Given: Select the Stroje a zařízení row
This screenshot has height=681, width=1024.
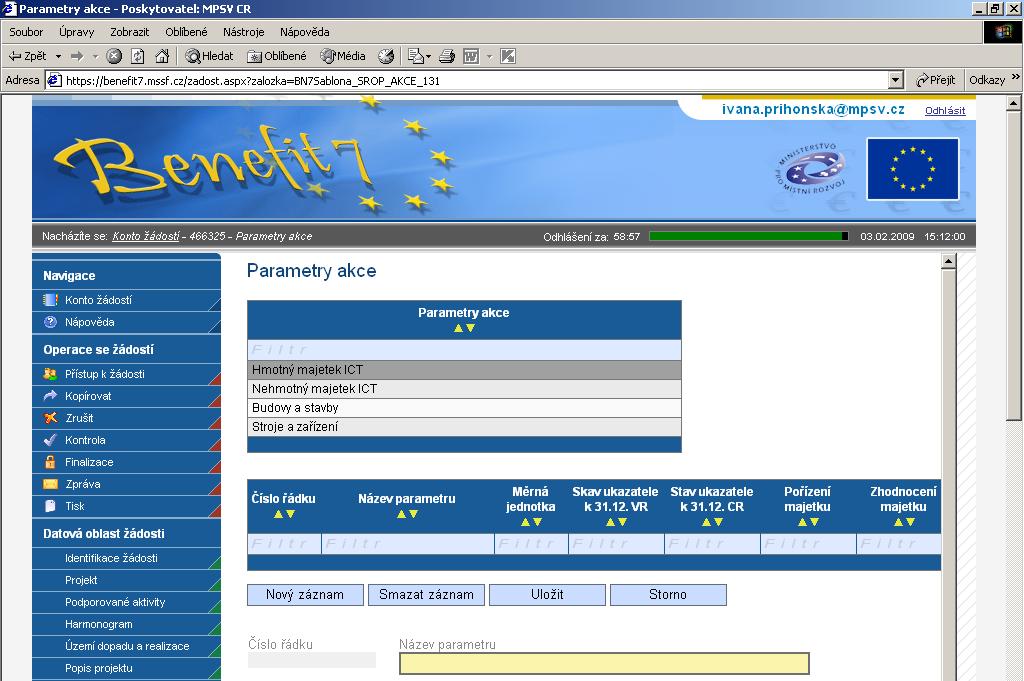Looking at the screenshot, I should point(464,426).
